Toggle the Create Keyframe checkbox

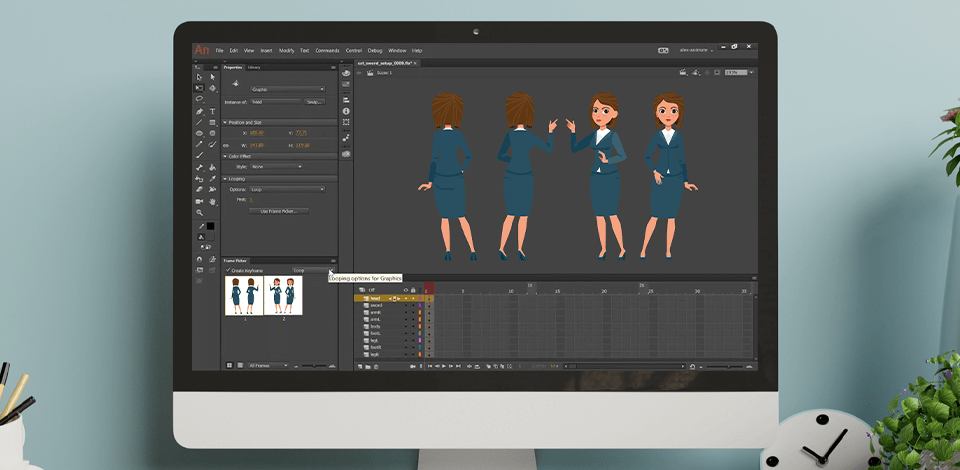[x=228, y=270]
